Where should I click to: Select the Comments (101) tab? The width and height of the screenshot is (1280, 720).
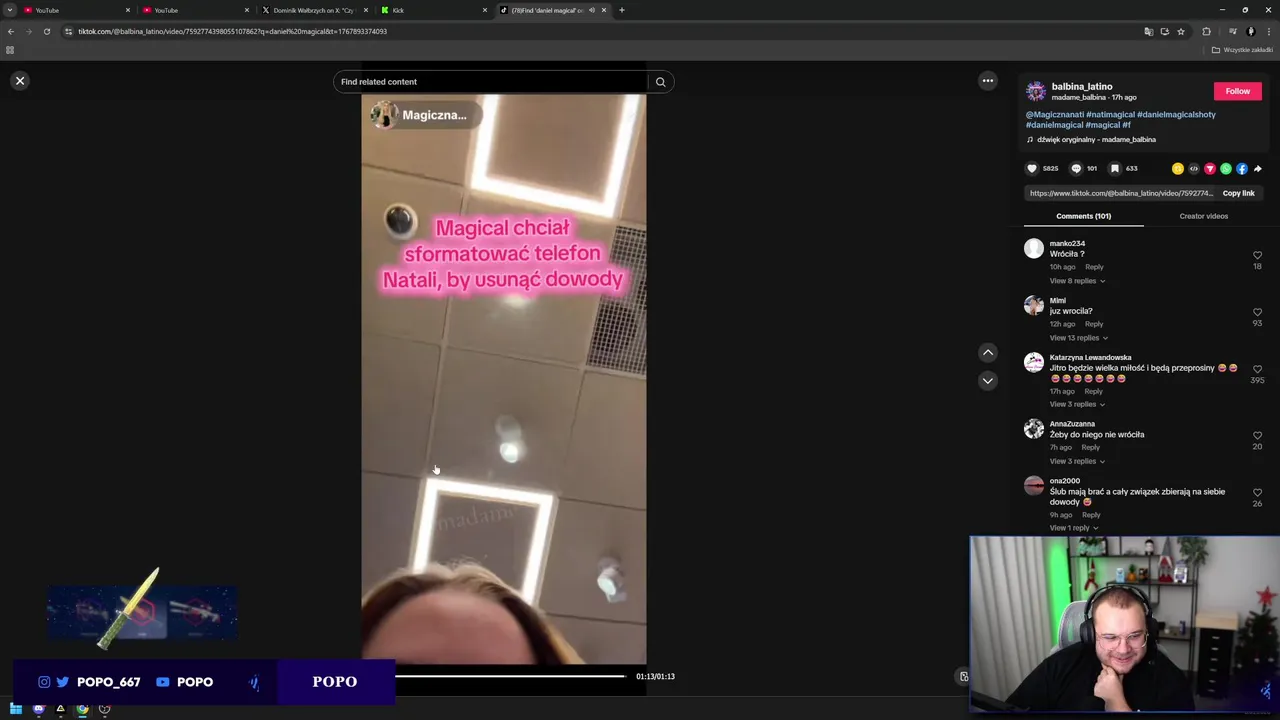(1083, 216)
